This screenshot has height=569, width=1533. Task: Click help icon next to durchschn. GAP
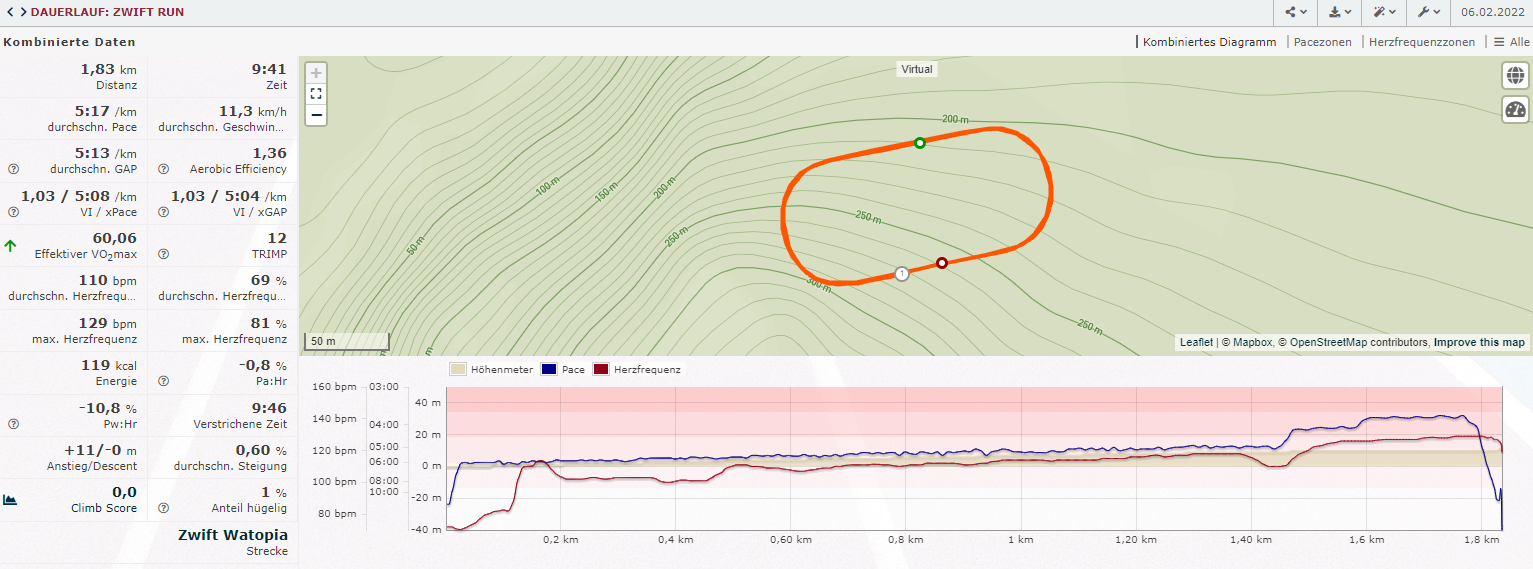[x=13, y=169]
